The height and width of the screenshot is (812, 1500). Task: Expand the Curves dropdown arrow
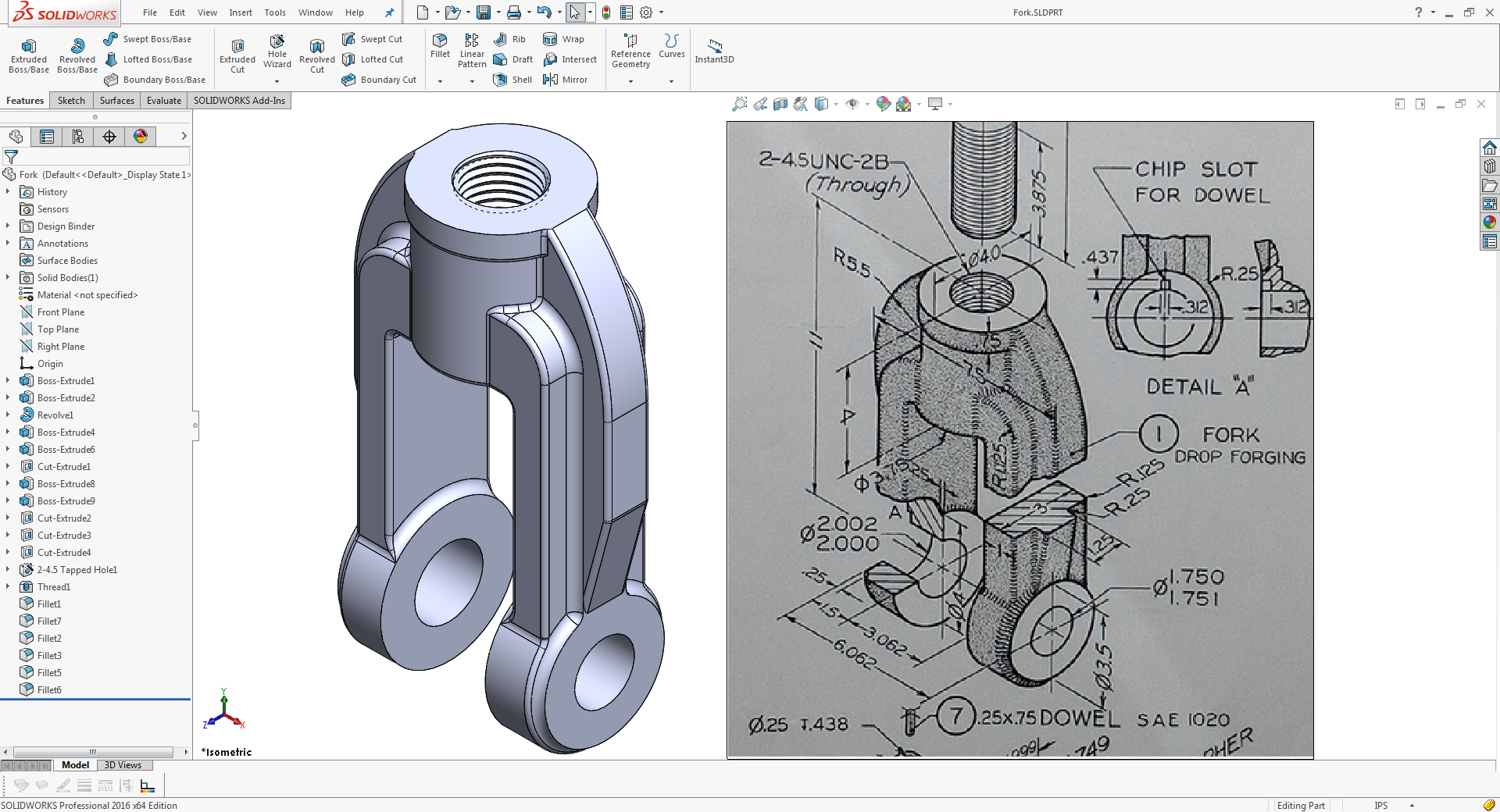tap(671, 81)
